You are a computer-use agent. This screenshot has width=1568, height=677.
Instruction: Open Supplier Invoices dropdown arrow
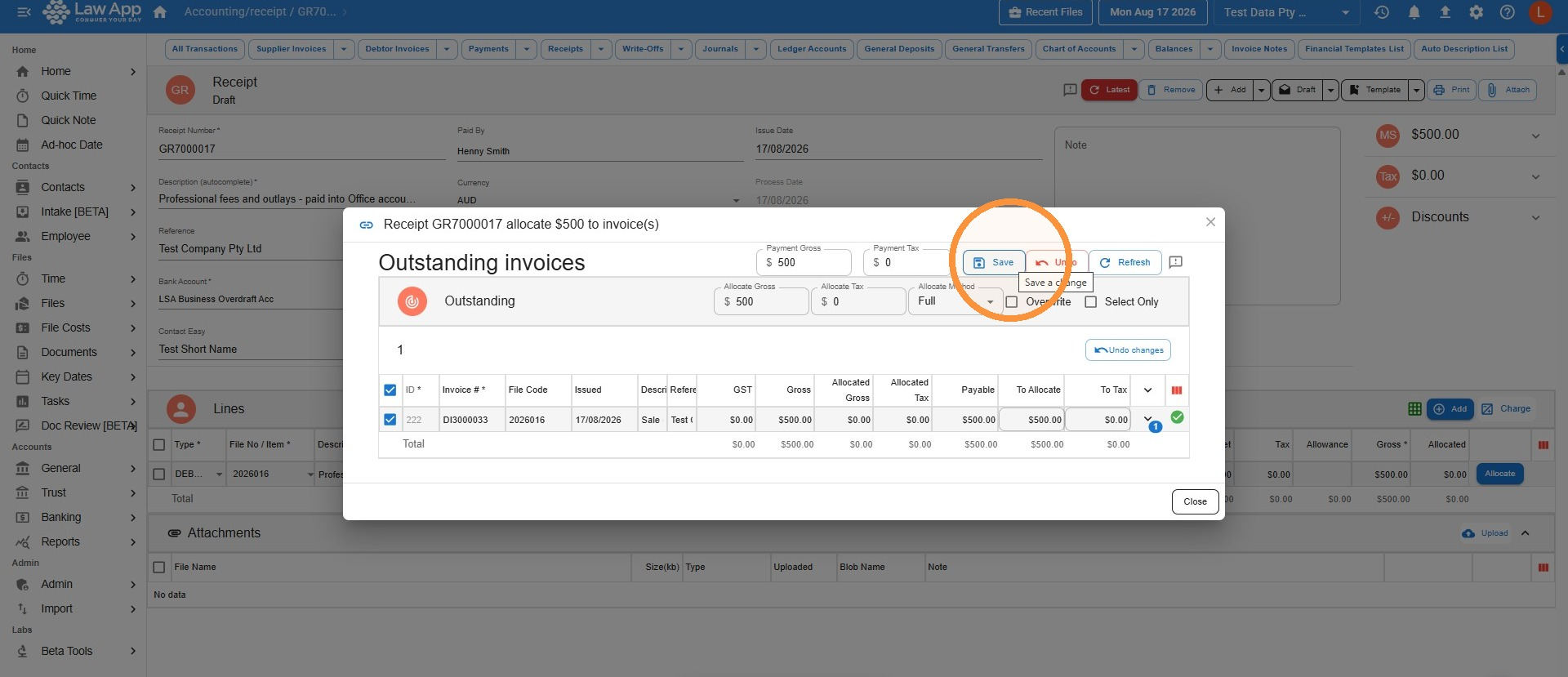pos(344,49)
